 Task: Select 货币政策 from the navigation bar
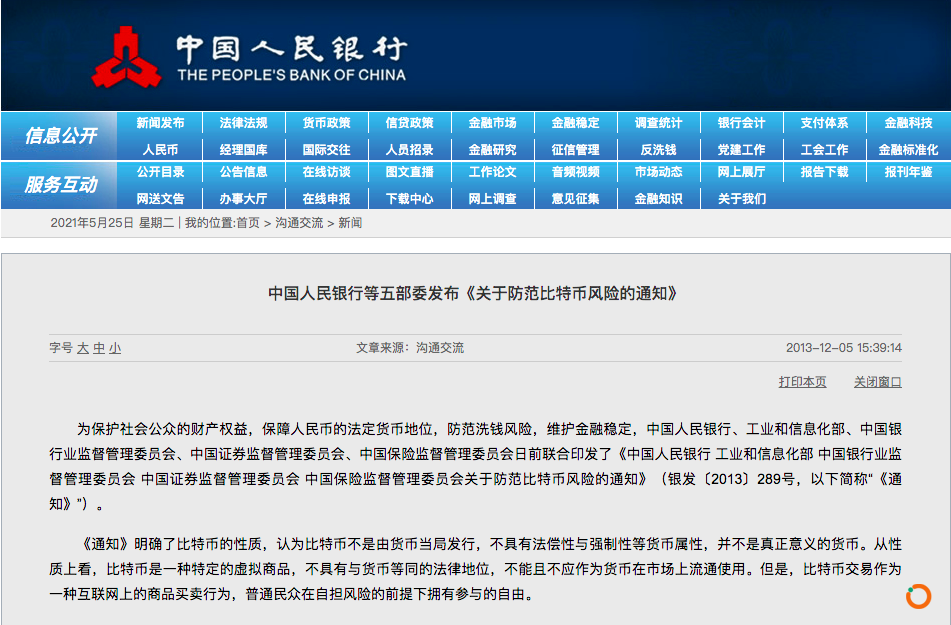pyautogui.click(x=326, y=123)
